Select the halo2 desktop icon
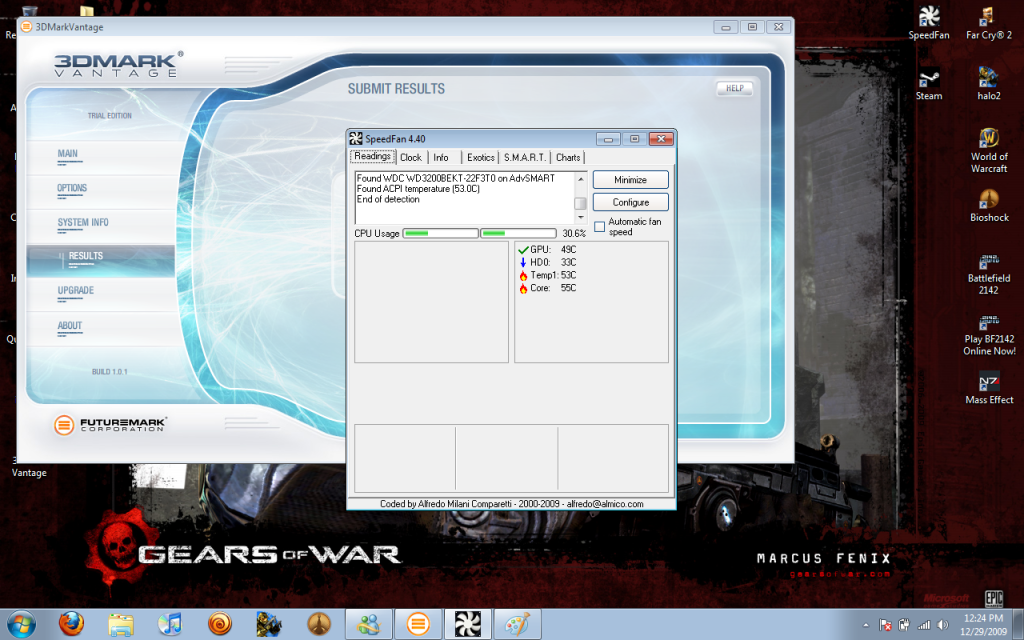This screenshot has height=640, width=1024. point(989,84)
